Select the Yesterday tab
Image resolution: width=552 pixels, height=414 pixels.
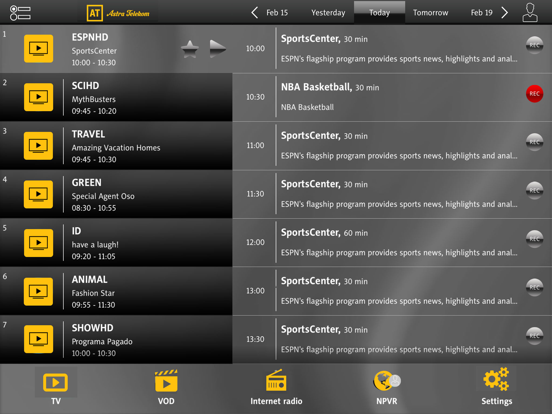328,13
